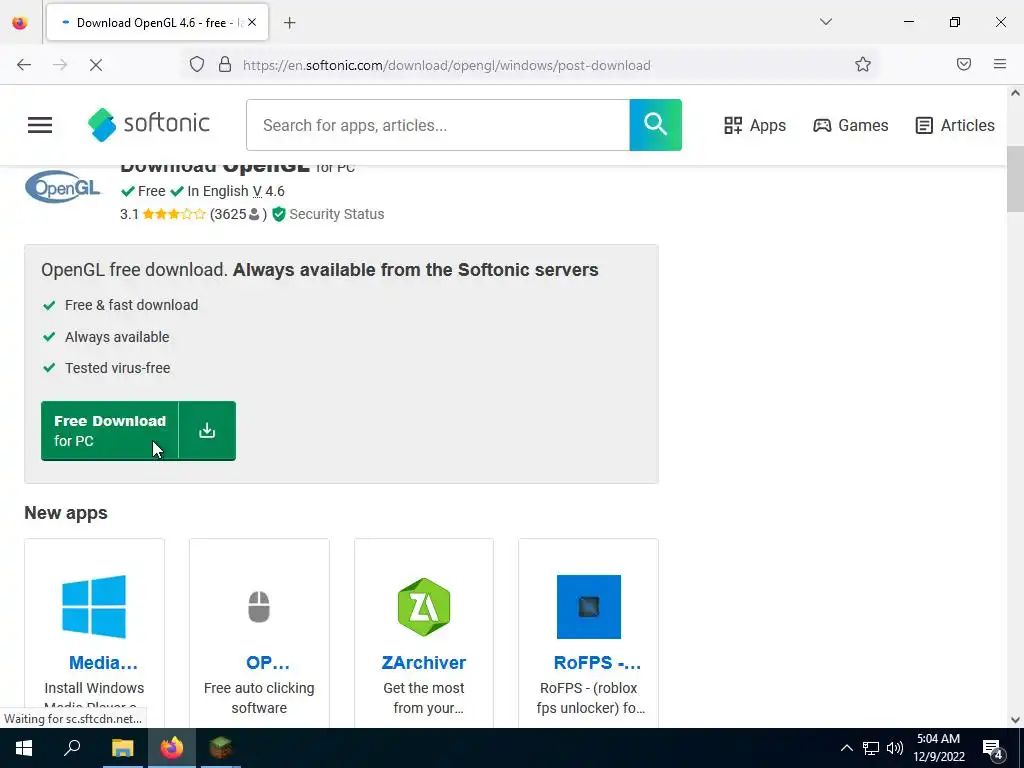The image size is (1024, 768).
Task: Click the Softonic logo
Action: coord(149,124)
